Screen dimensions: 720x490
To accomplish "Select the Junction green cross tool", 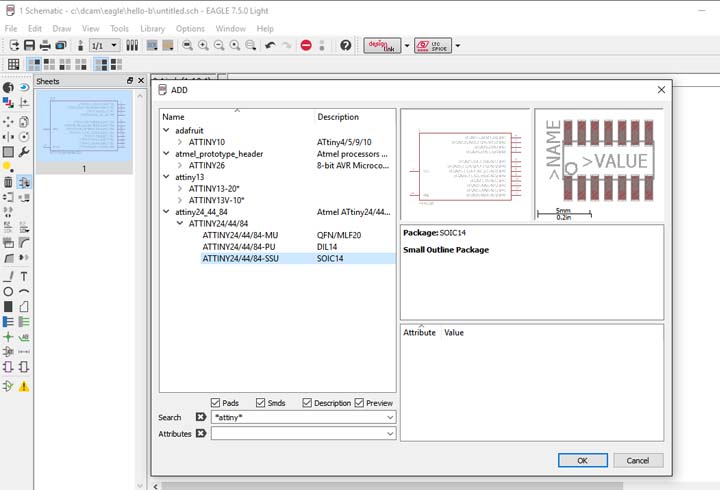I will (x=8, y=337).
